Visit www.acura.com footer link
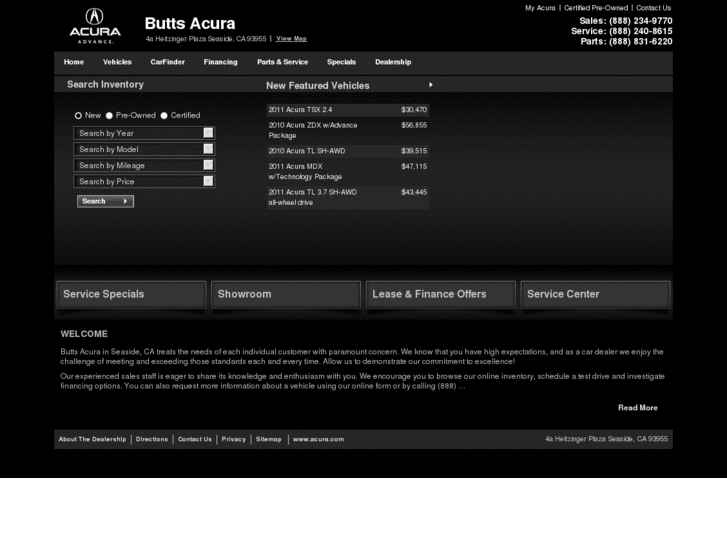Viewport: 727px width, 545px height. [319, 439]
